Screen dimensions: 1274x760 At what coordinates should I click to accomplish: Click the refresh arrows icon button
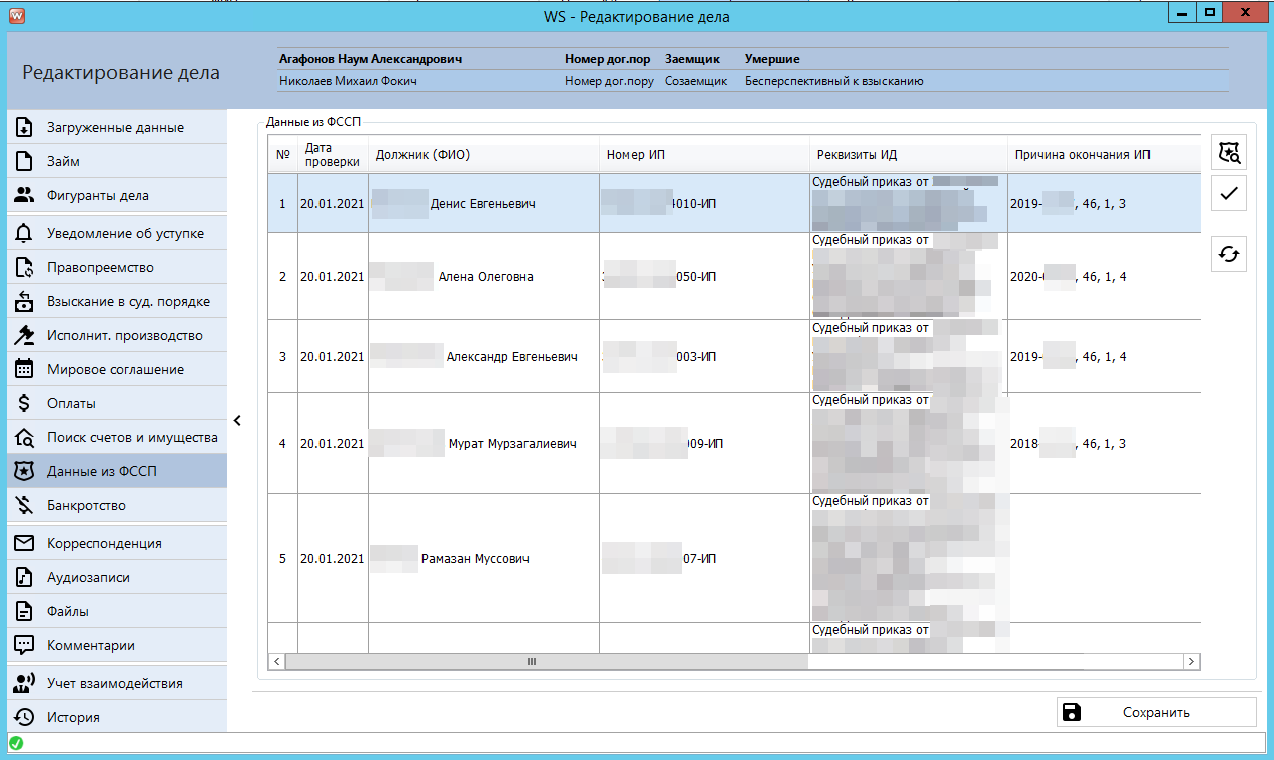[x=1229, y=255]
